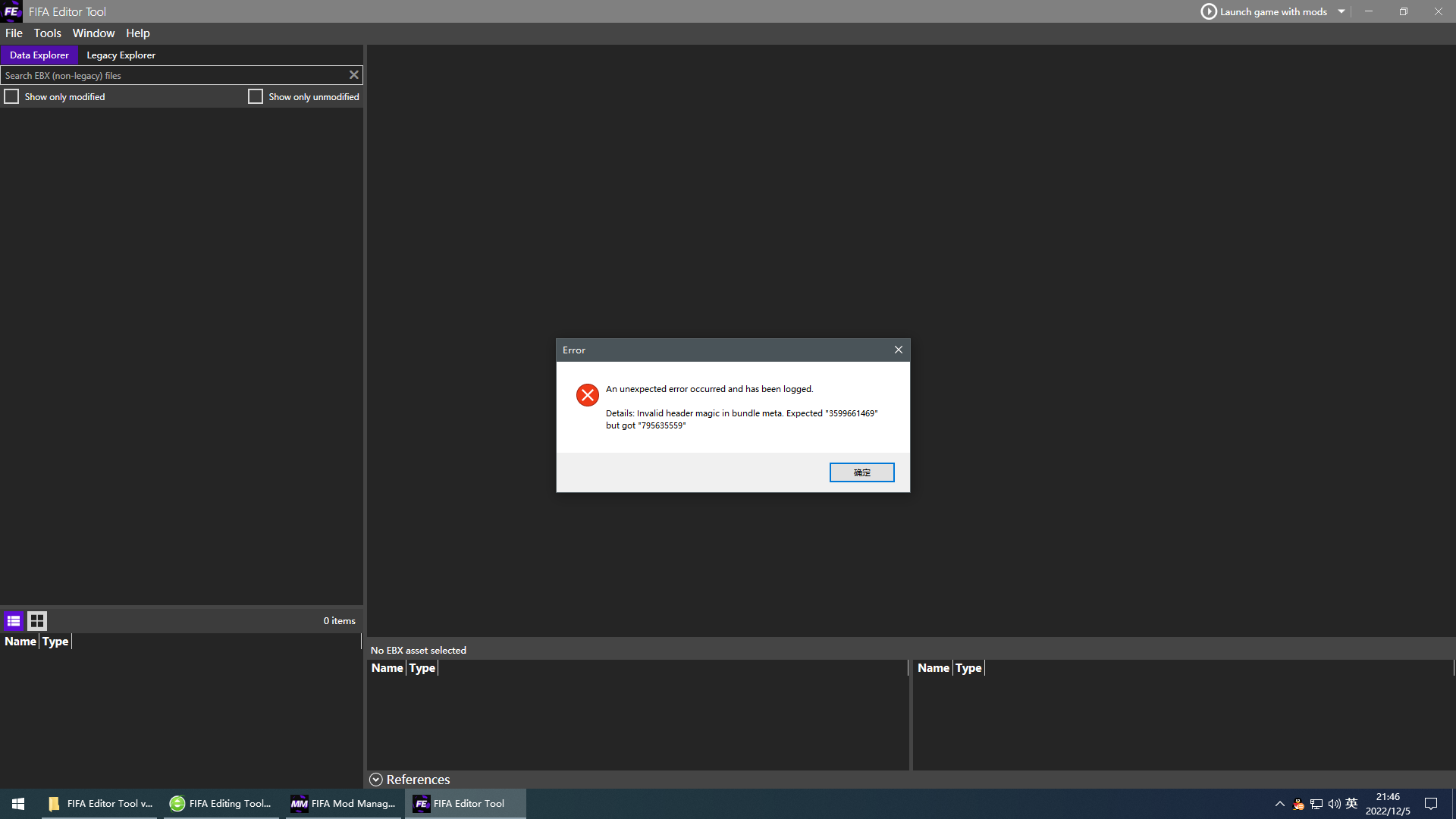Launch game with mods button
This screenshot has height=819, width=1456.
click(x=1263, y=11)
